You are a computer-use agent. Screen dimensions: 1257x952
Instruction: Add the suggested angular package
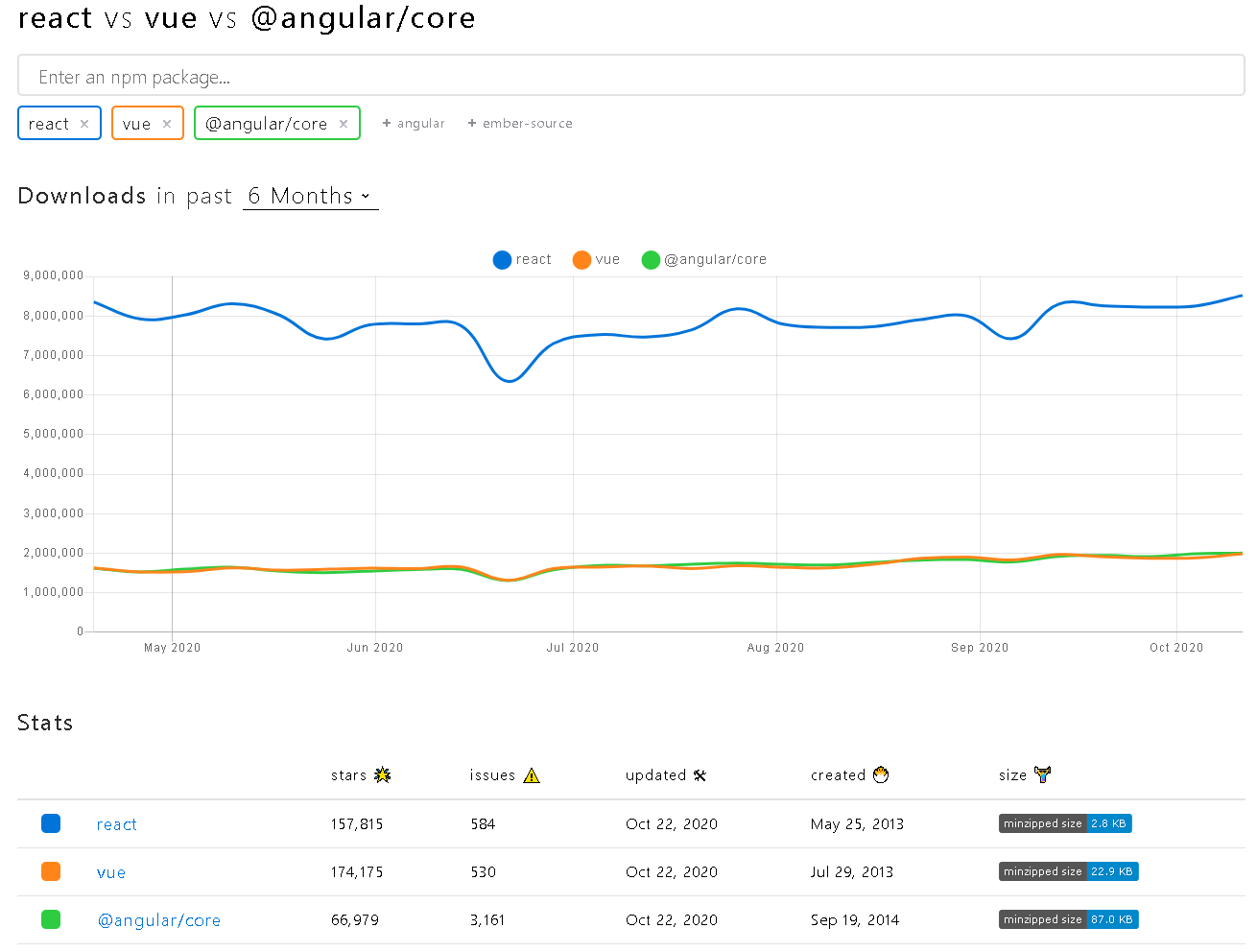[414, 124]
